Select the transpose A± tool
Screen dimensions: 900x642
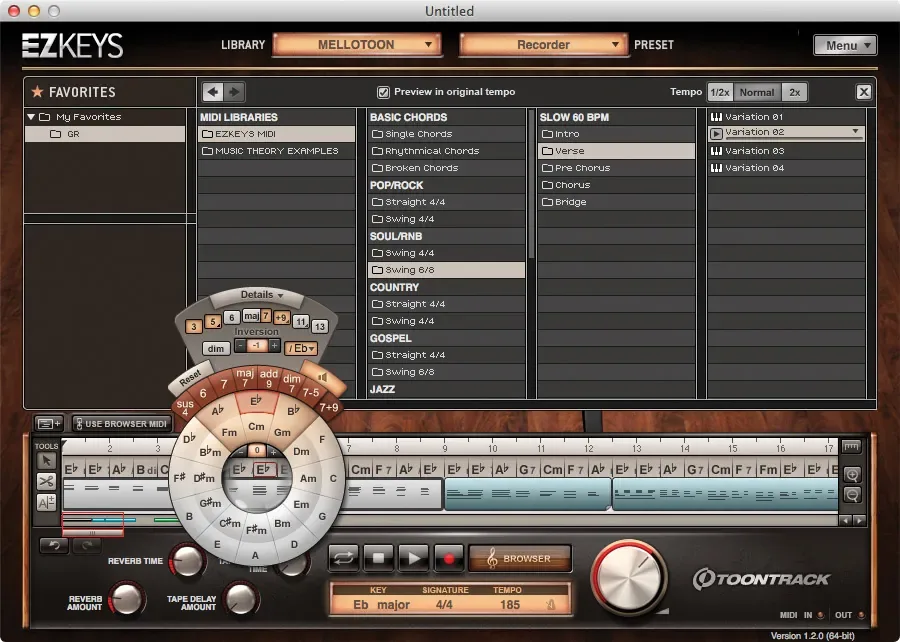(46, 503)
